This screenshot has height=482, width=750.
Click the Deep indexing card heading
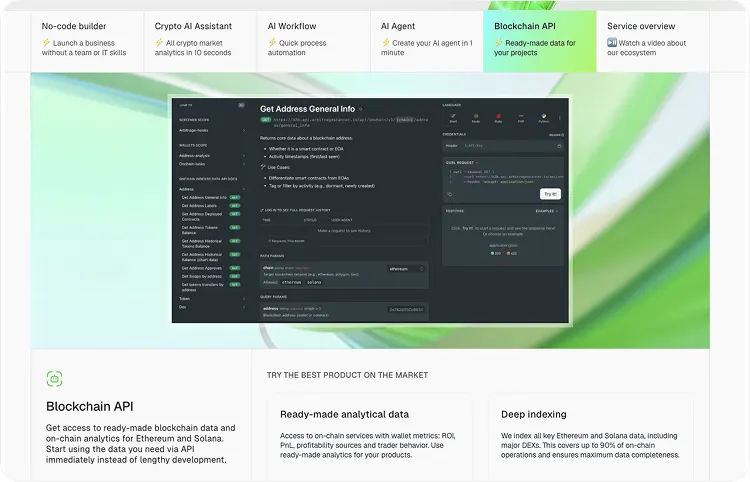[x=534, y=415]
